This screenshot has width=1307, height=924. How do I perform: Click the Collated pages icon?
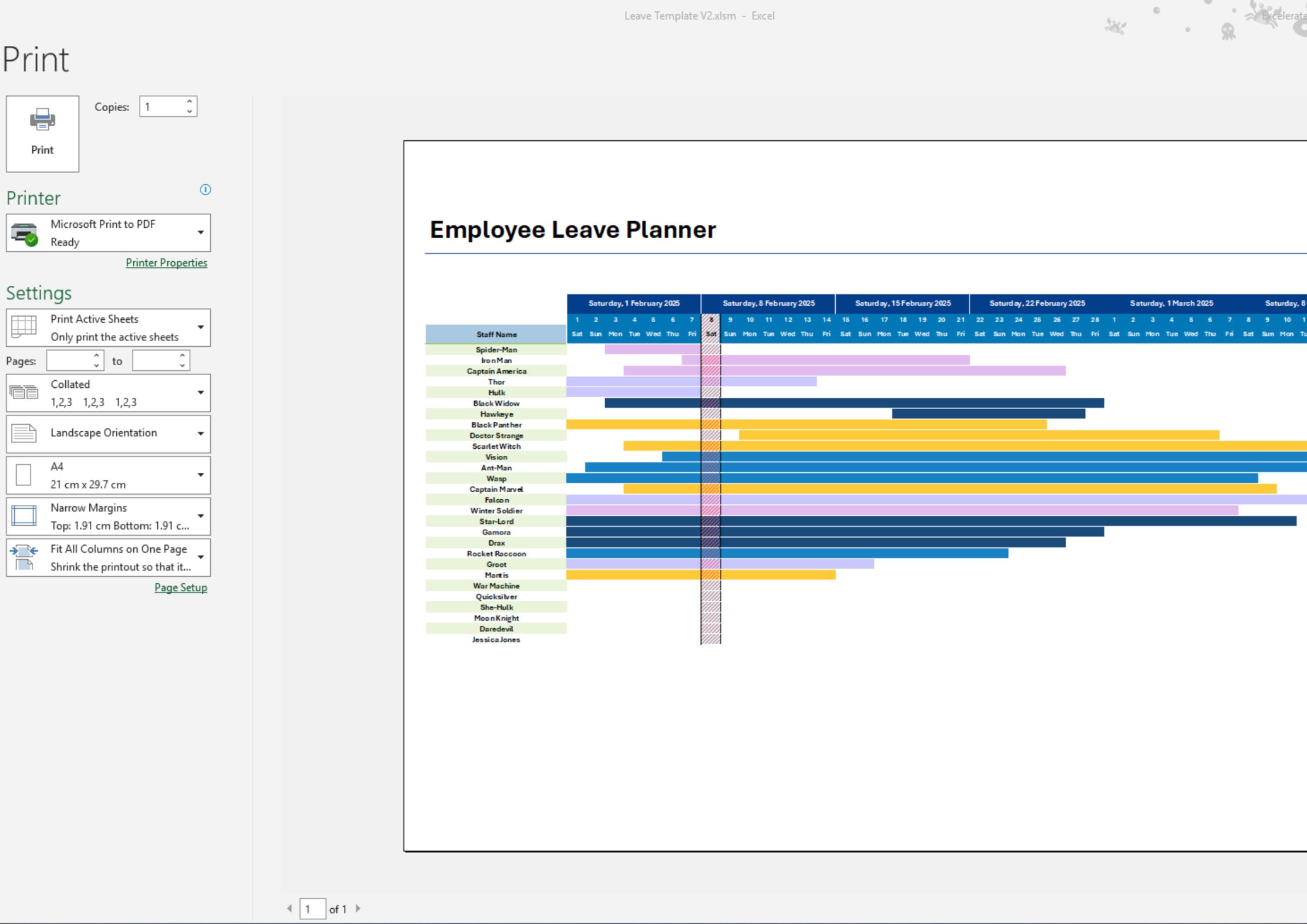coord(24,392)
